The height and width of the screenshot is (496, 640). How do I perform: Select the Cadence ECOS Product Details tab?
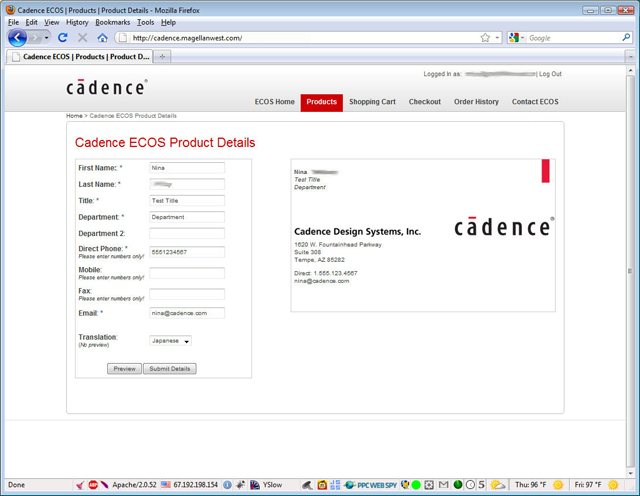80,57
